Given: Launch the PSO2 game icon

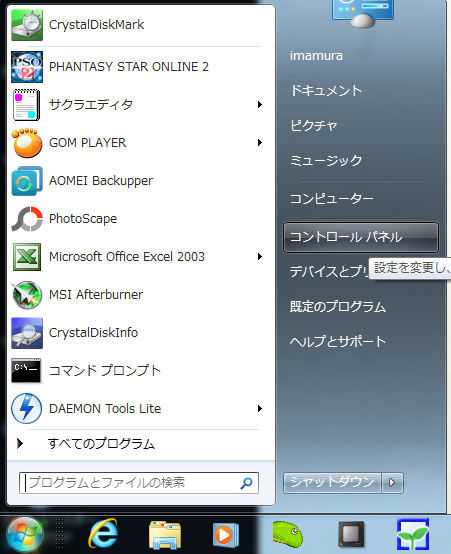Looking at the screenshot, I should (27, 67).
